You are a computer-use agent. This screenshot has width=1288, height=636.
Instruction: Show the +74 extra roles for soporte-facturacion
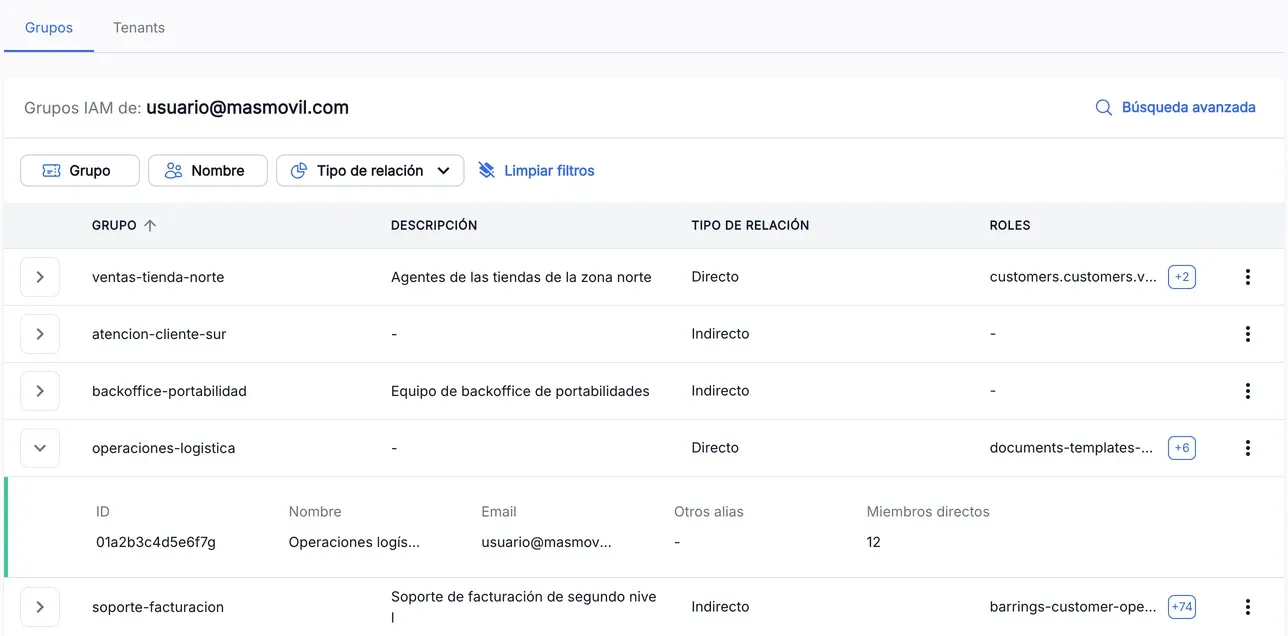1182,607
